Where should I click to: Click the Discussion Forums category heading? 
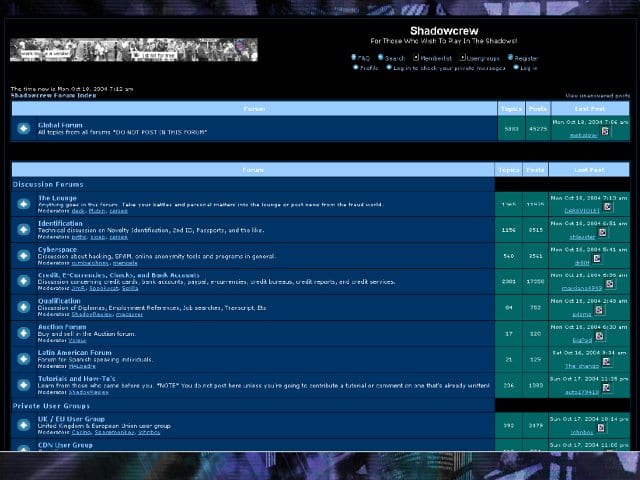[48, 184]
